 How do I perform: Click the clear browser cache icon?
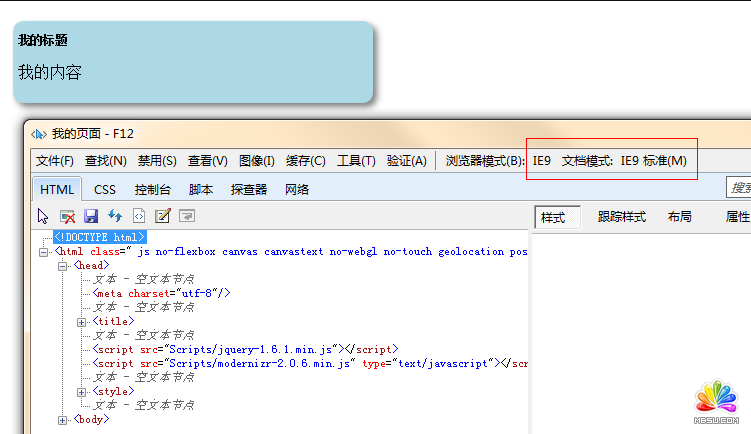click(x=67, y=216)
